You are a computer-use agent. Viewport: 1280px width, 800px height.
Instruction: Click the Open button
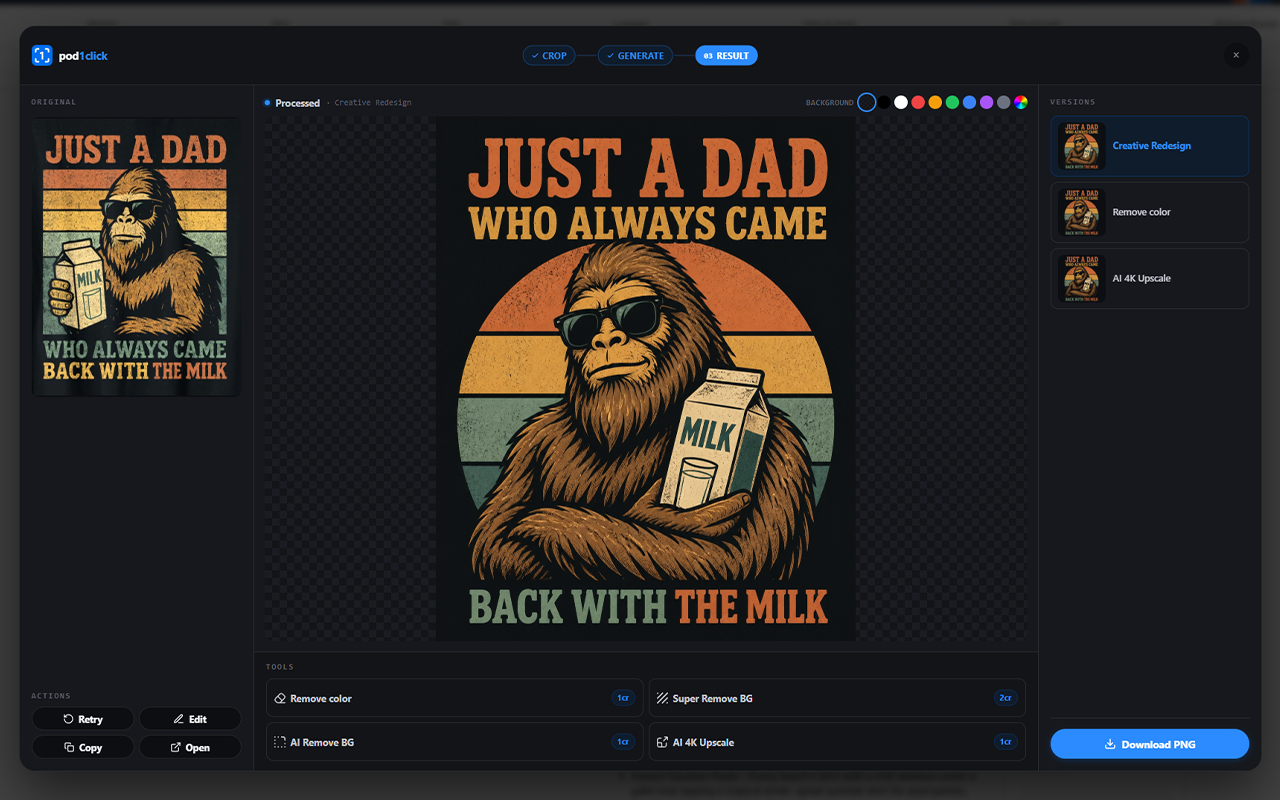pyautogui.click(x=190, y=747)
